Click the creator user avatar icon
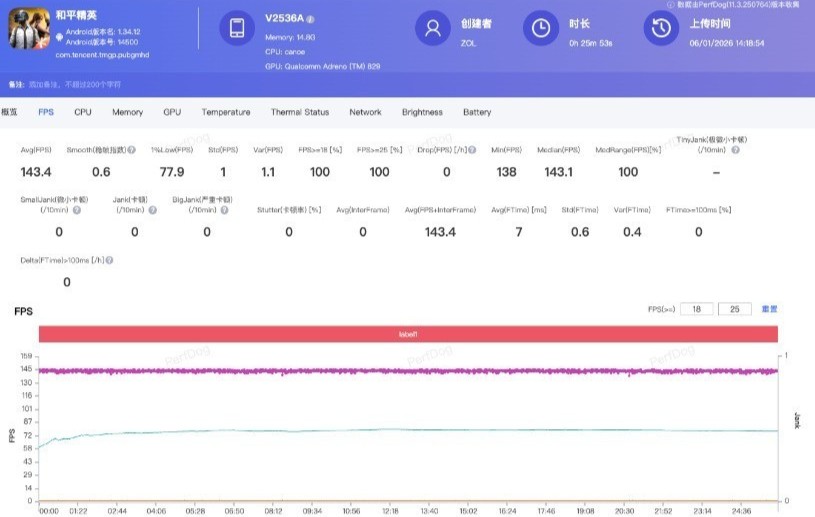The height and width of the screenshot is (517, 815). tap(432, 28)
